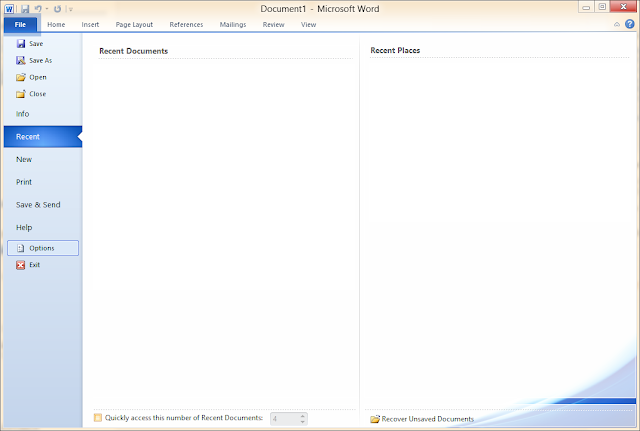Click the Redo icon in Quick Access Toolbar

pyautogui.click(x=58, y=9)
